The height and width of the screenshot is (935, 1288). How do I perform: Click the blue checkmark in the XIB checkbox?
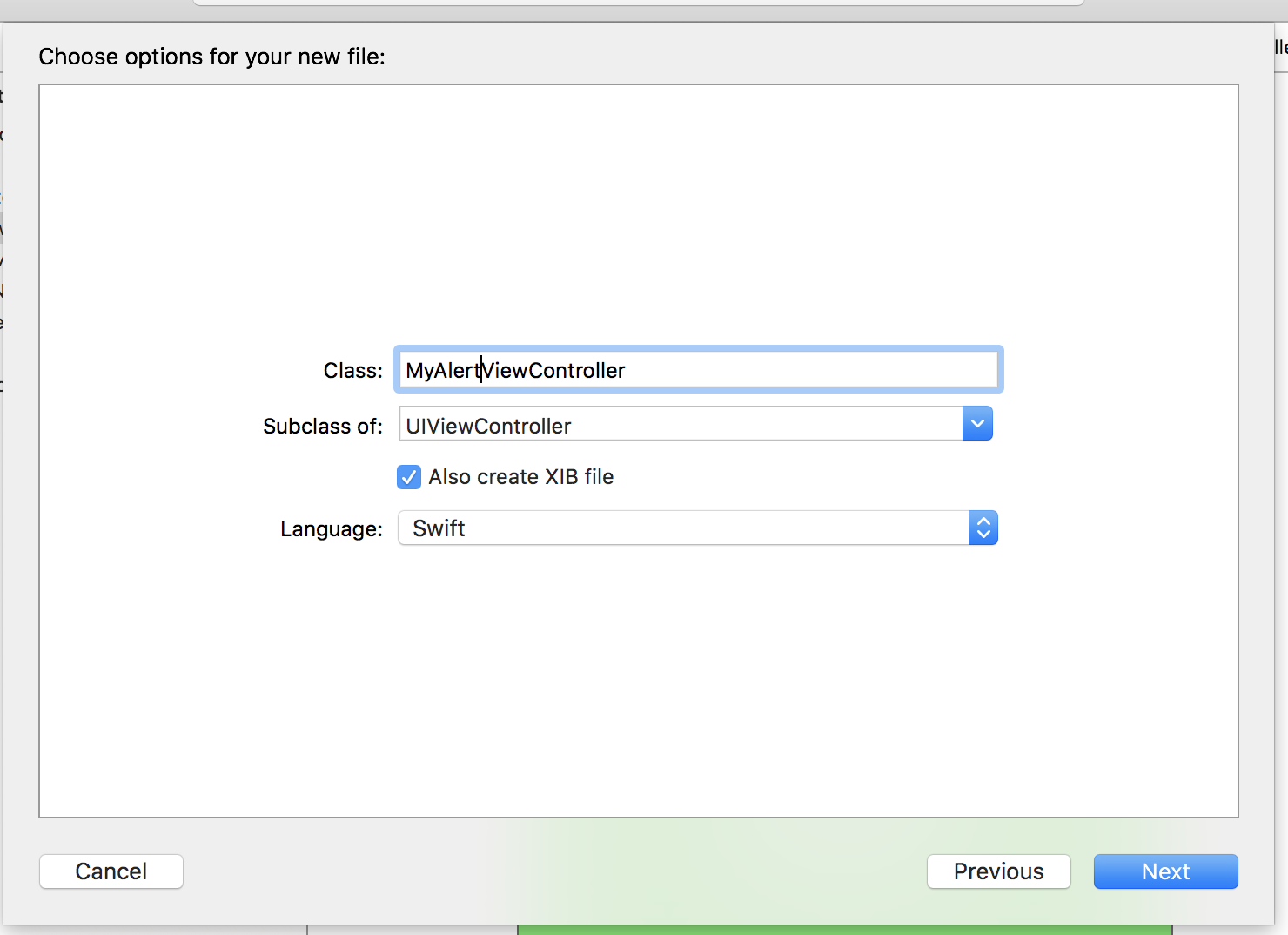tap(408, 476)
